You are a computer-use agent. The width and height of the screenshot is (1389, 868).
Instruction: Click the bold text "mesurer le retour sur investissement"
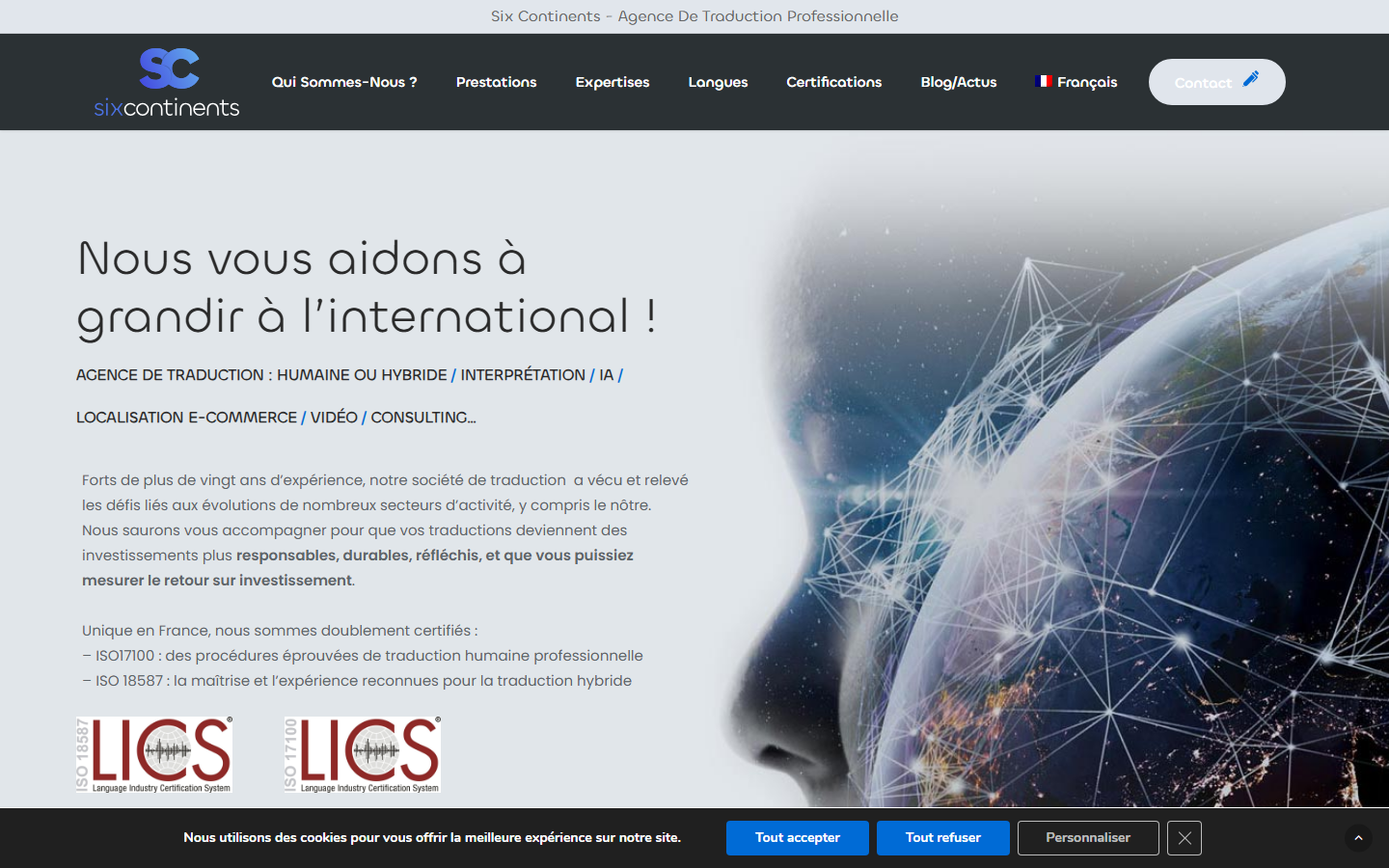point(217,581)
